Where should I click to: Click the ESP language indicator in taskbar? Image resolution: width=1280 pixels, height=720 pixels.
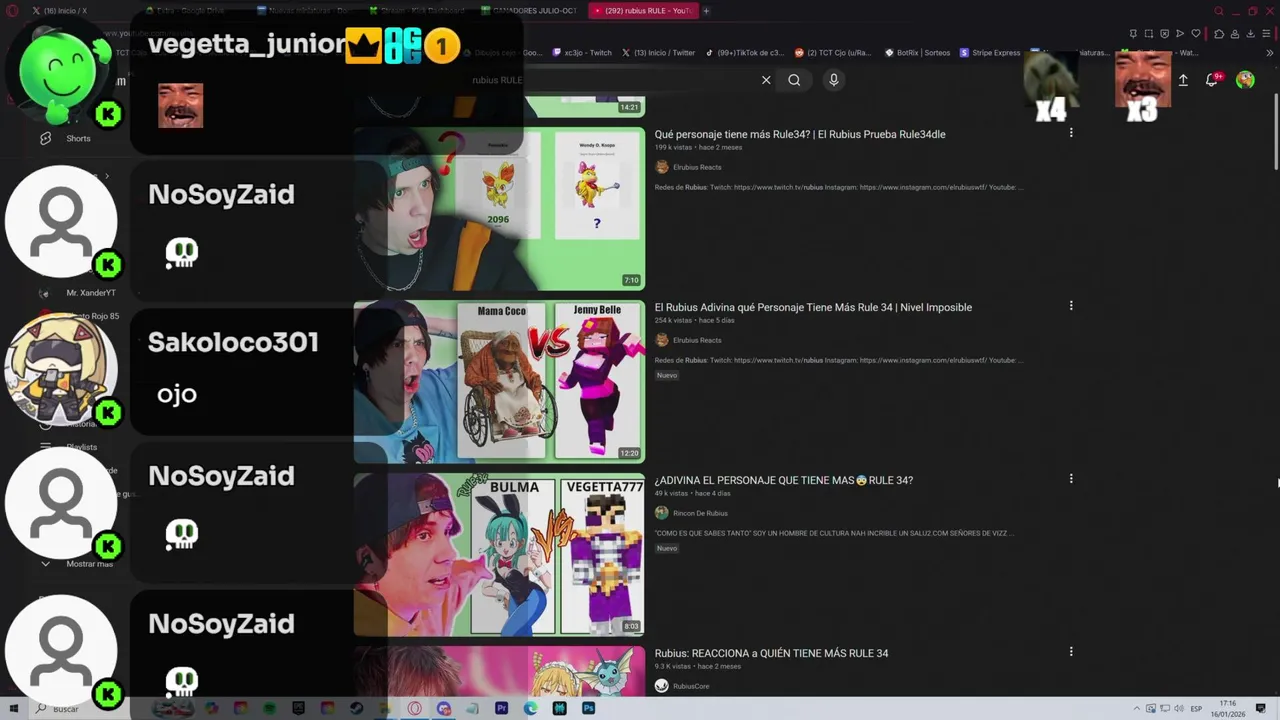1196,709
